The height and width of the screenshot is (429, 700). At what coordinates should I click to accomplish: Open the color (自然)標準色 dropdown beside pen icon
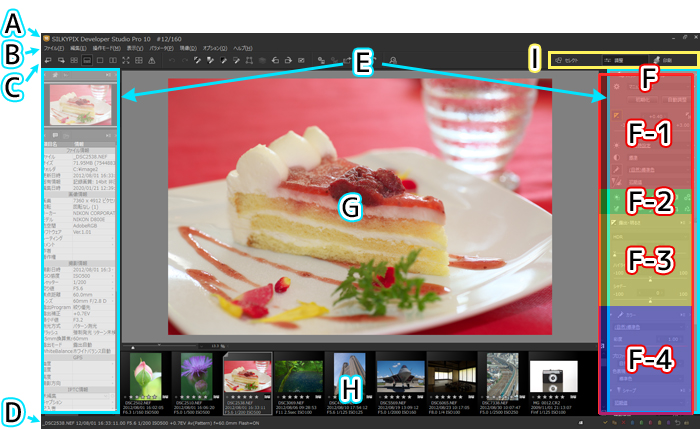click(658, 170)
